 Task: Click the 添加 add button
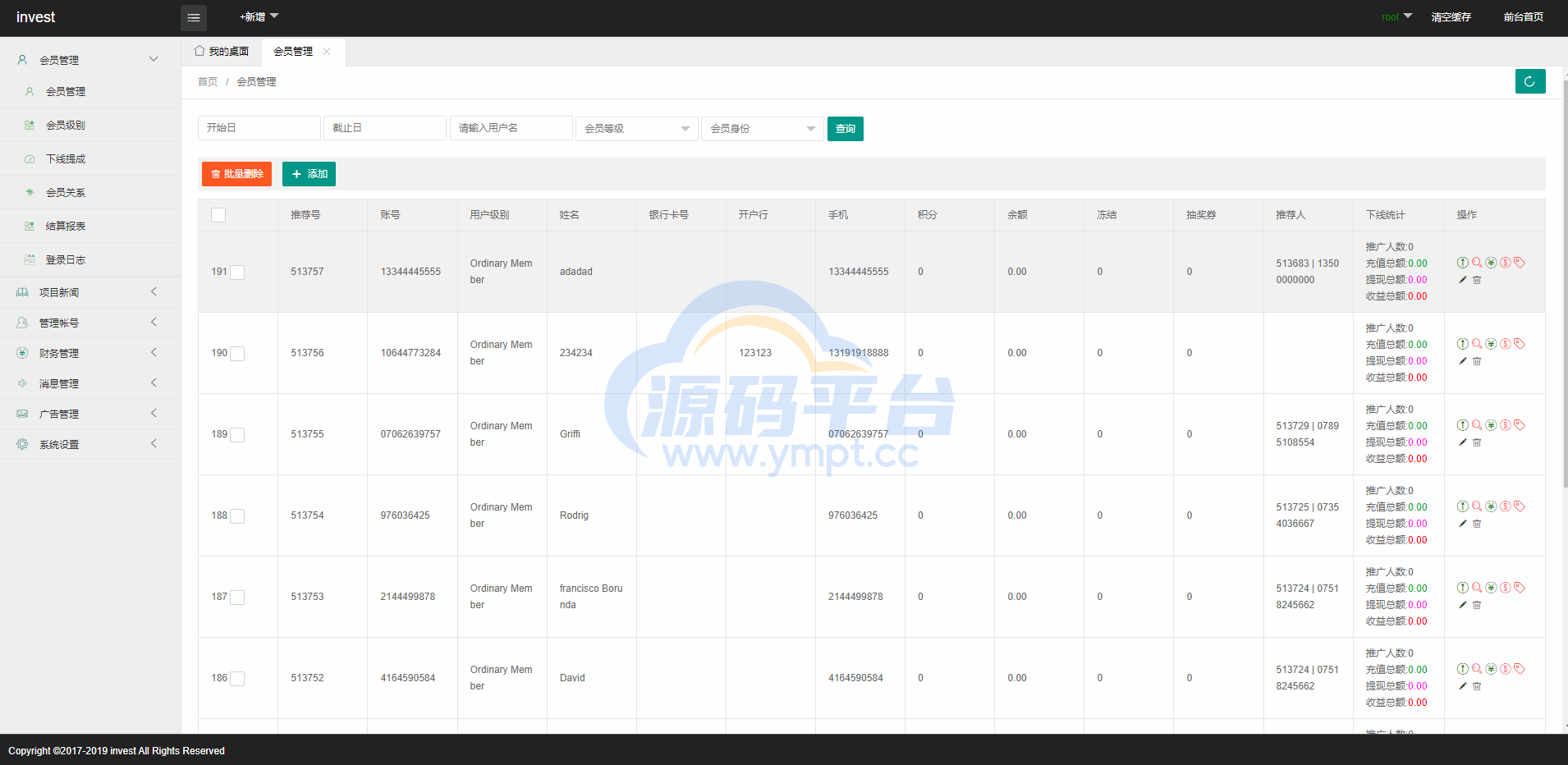(x=309, y=174)
